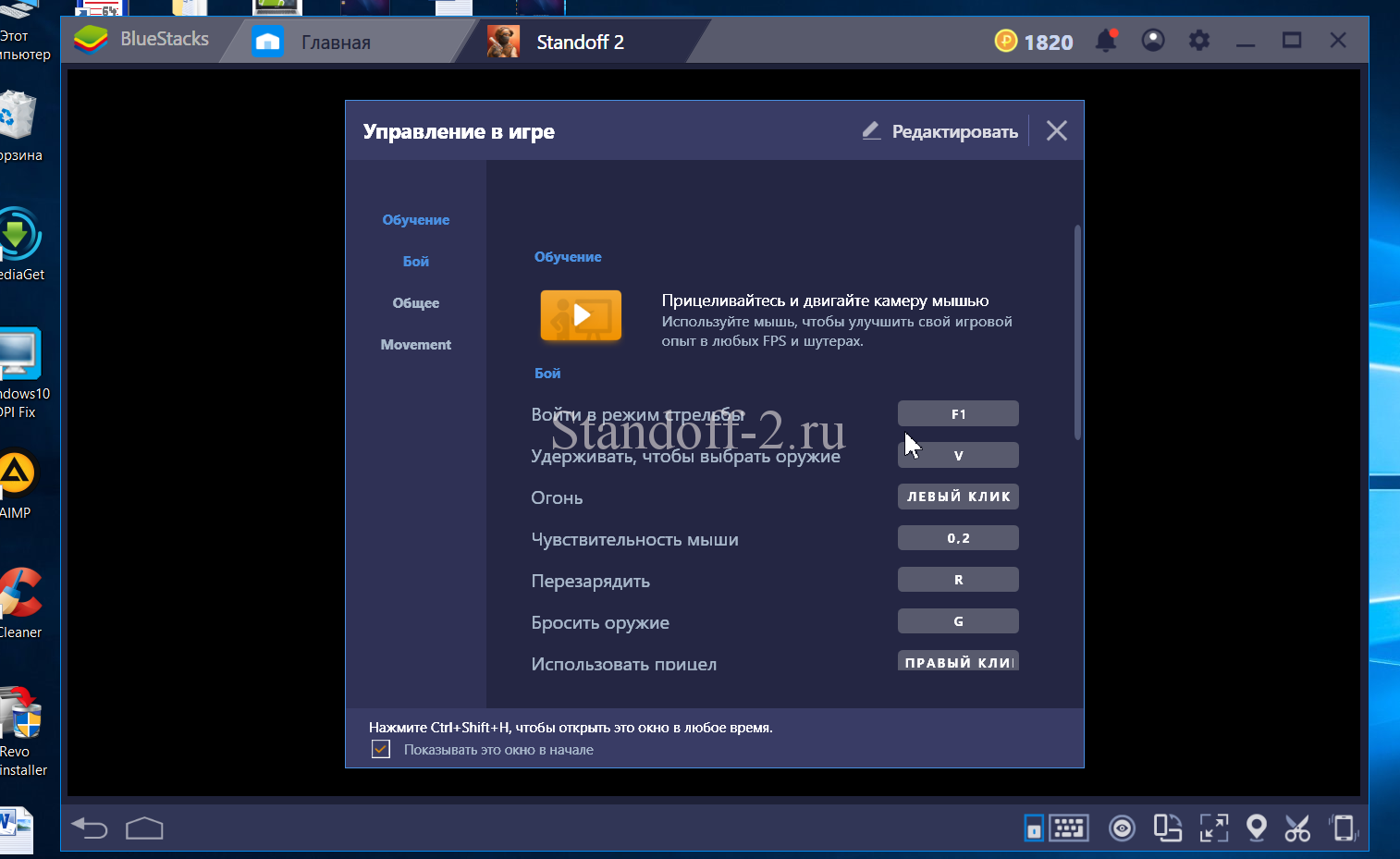Image resolution: width=1400 pixels, height=859 pixels.
Task: Open the user account icon
Action: pyautogui.click(x=1153, y=40)
